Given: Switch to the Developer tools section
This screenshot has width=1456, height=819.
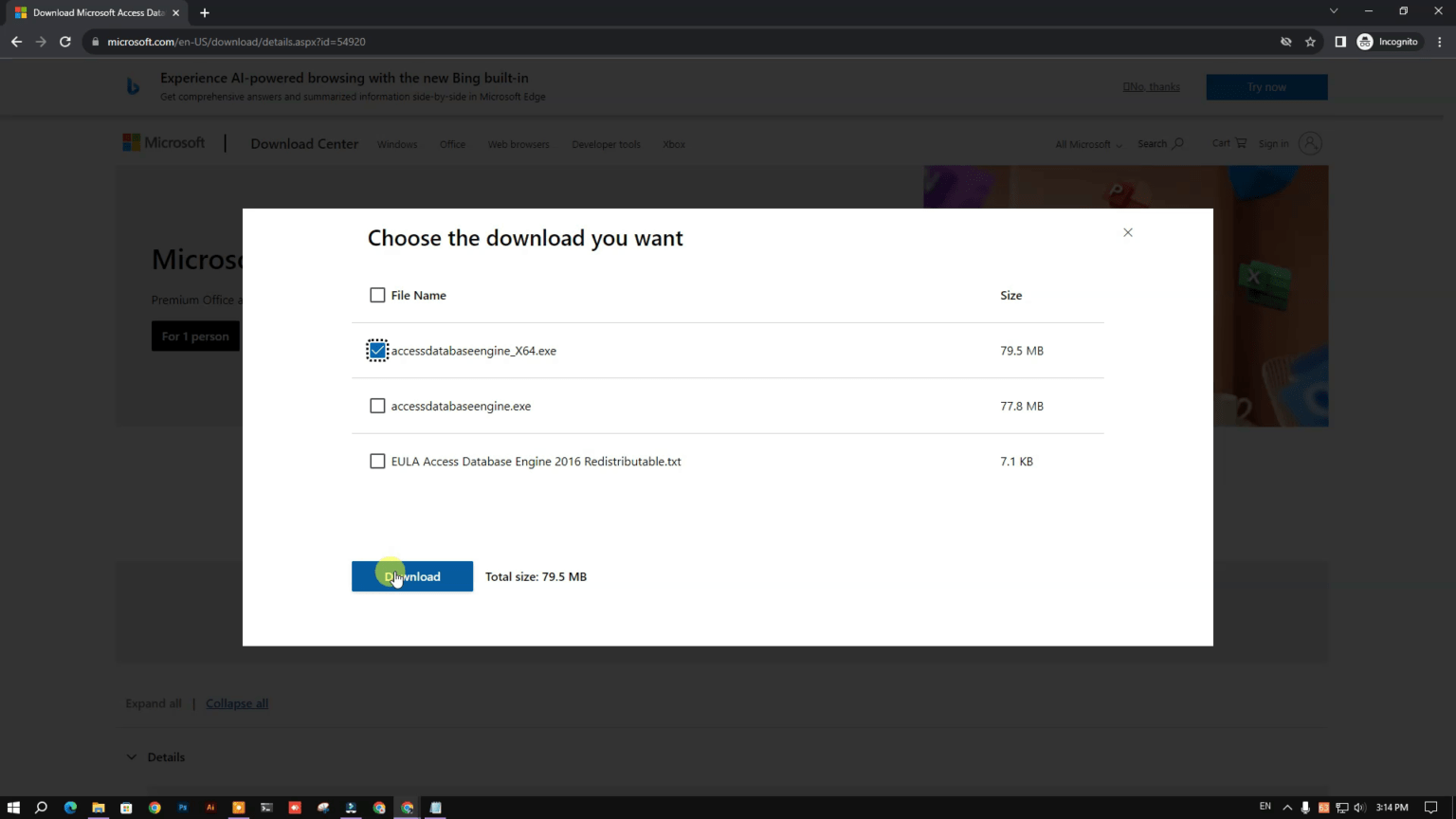Looking at the screenshot, I should 606,144.
